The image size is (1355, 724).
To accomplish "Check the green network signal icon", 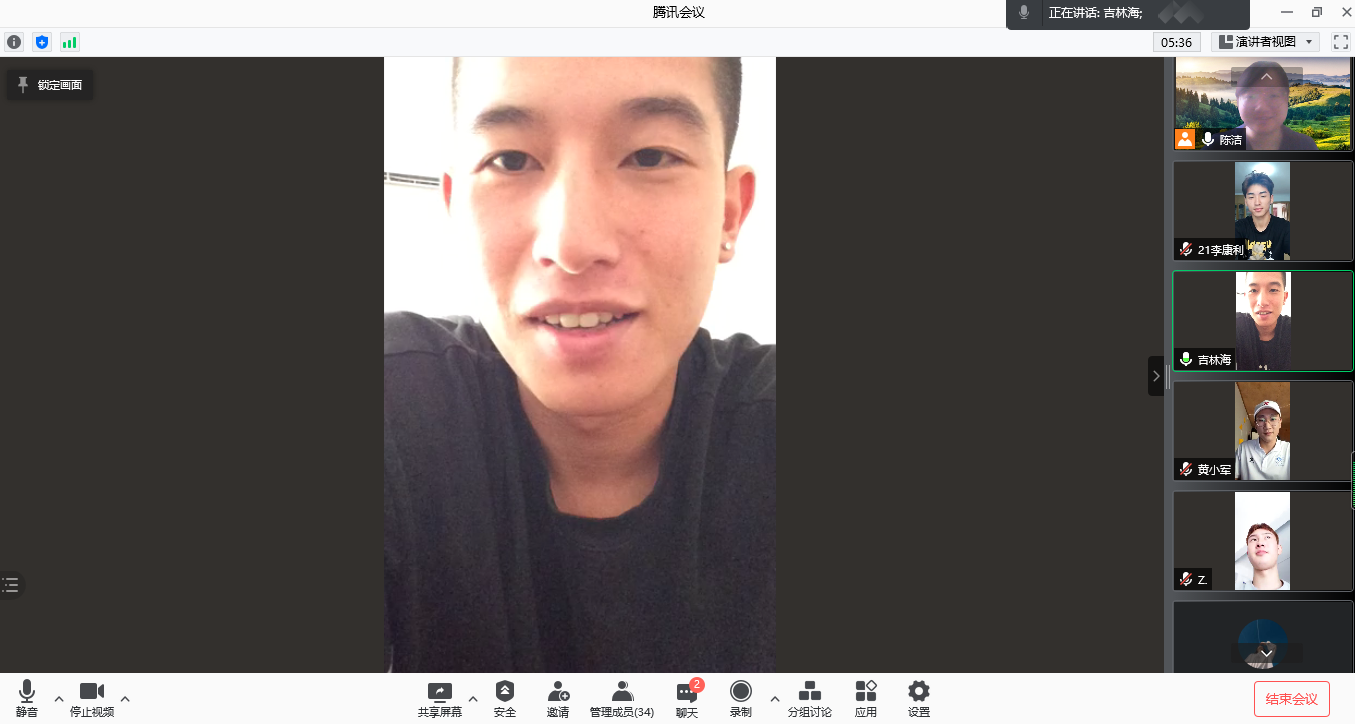I will 69,42.
